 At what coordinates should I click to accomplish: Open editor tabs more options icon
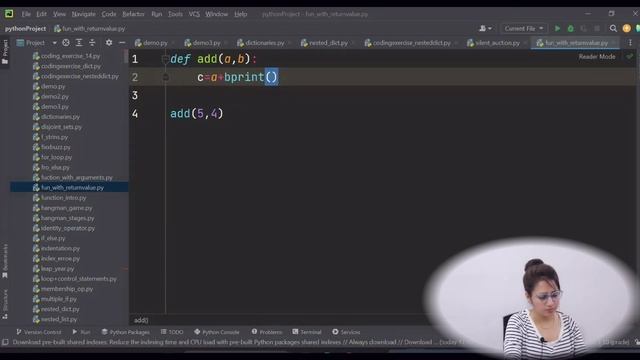pos(630,42)
